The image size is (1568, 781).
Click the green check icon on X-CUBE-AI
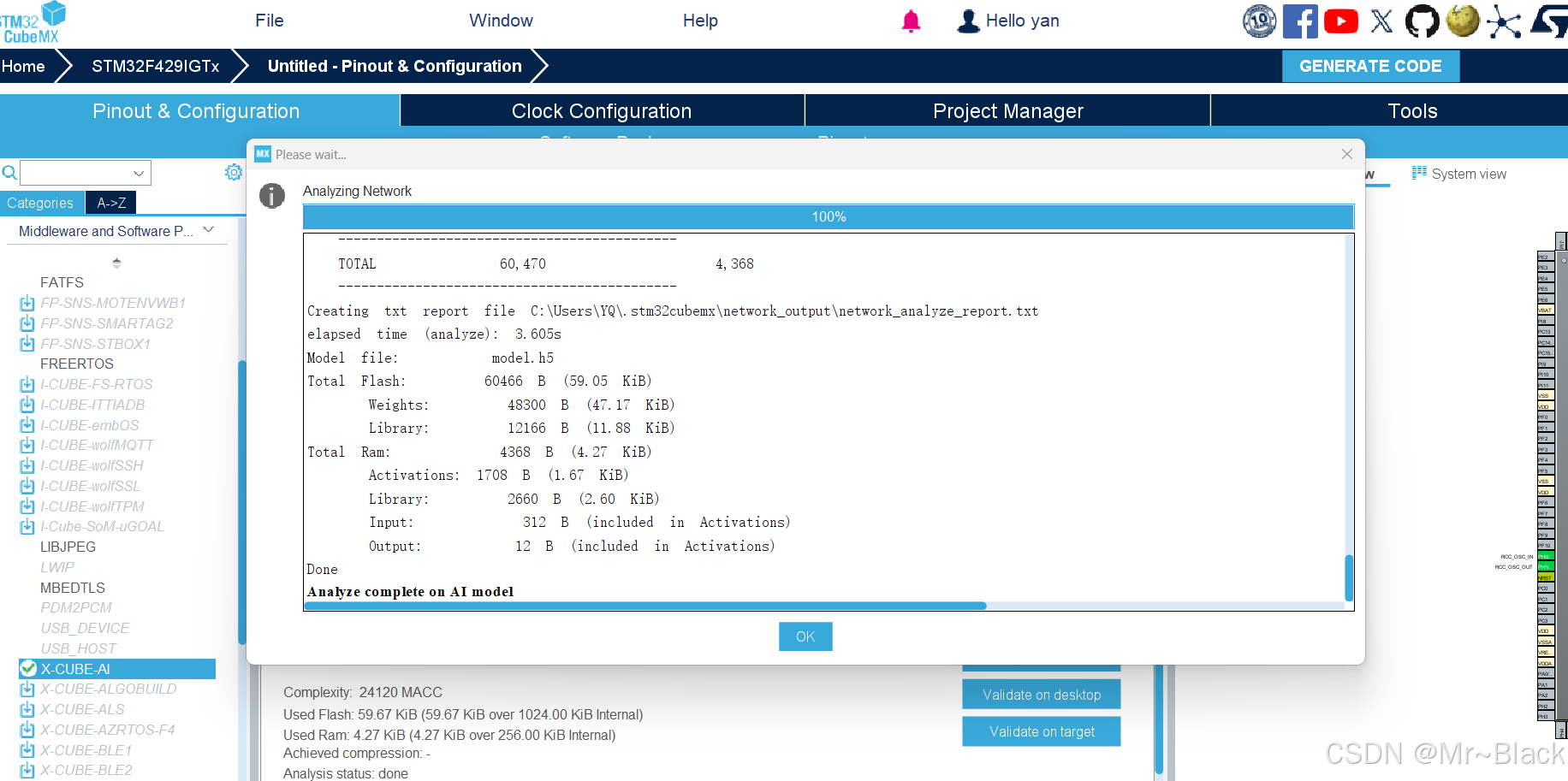click(x=28, y=669)
